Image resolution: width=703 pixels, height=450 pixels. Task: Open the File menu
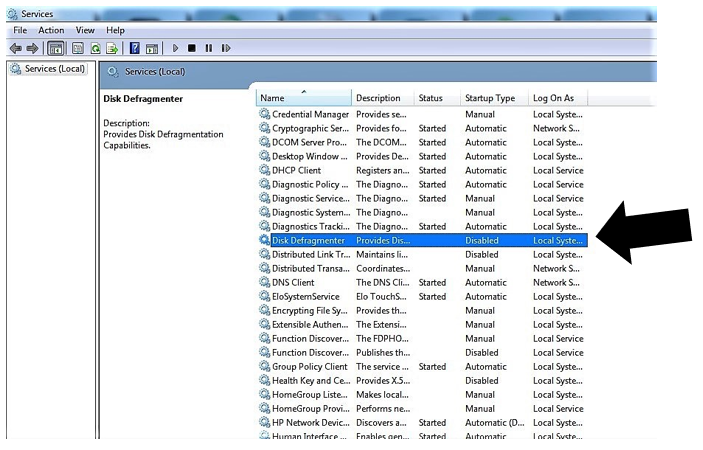click(20, 31)
